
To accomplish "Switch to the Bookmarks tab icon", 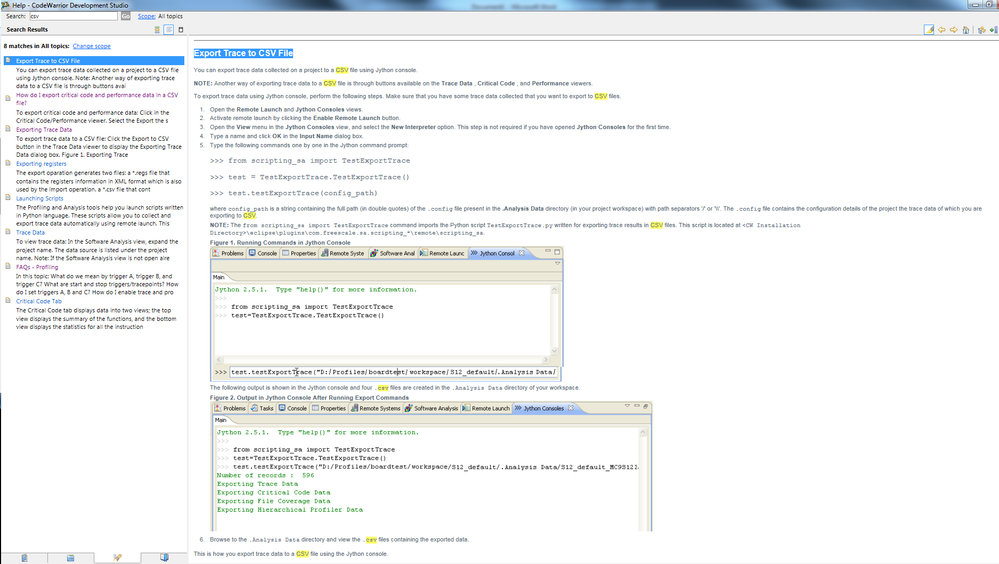I will pos(164,558).
